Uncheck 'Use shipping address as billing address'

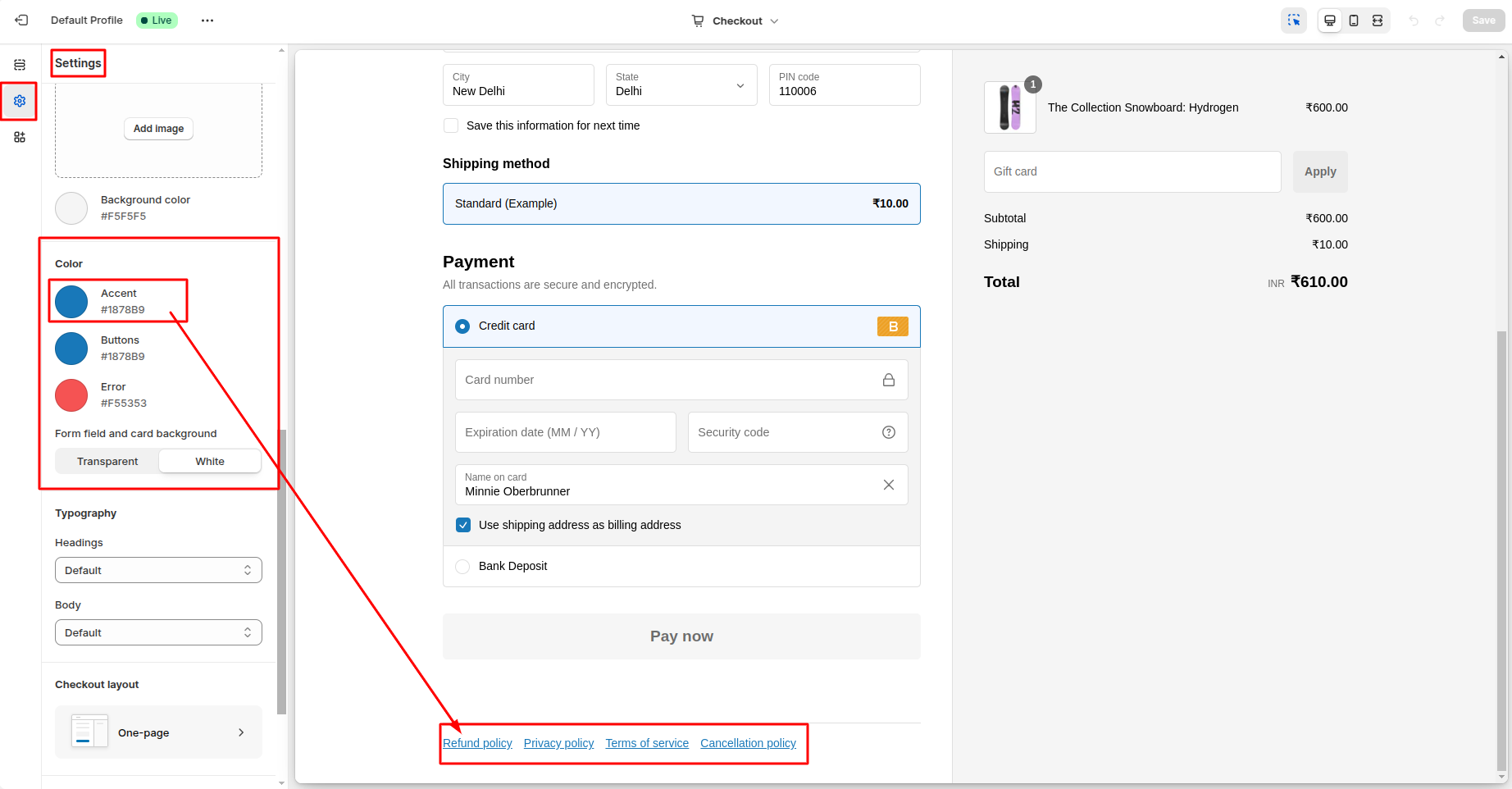(463, 525)
